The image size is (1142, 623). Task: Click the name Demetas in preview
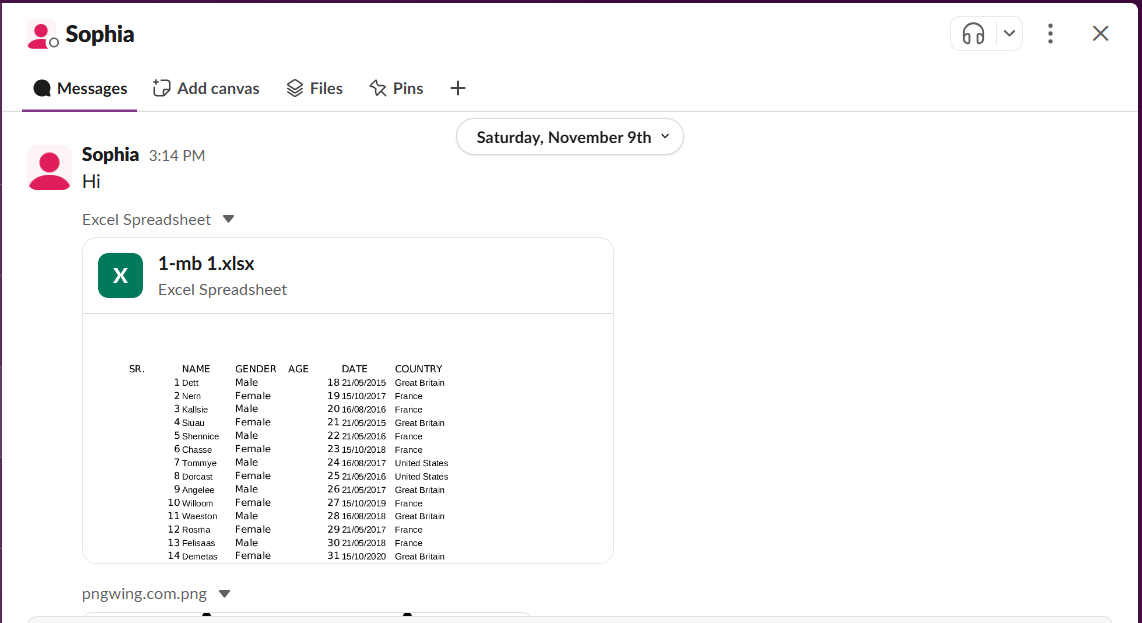(200, 557)
